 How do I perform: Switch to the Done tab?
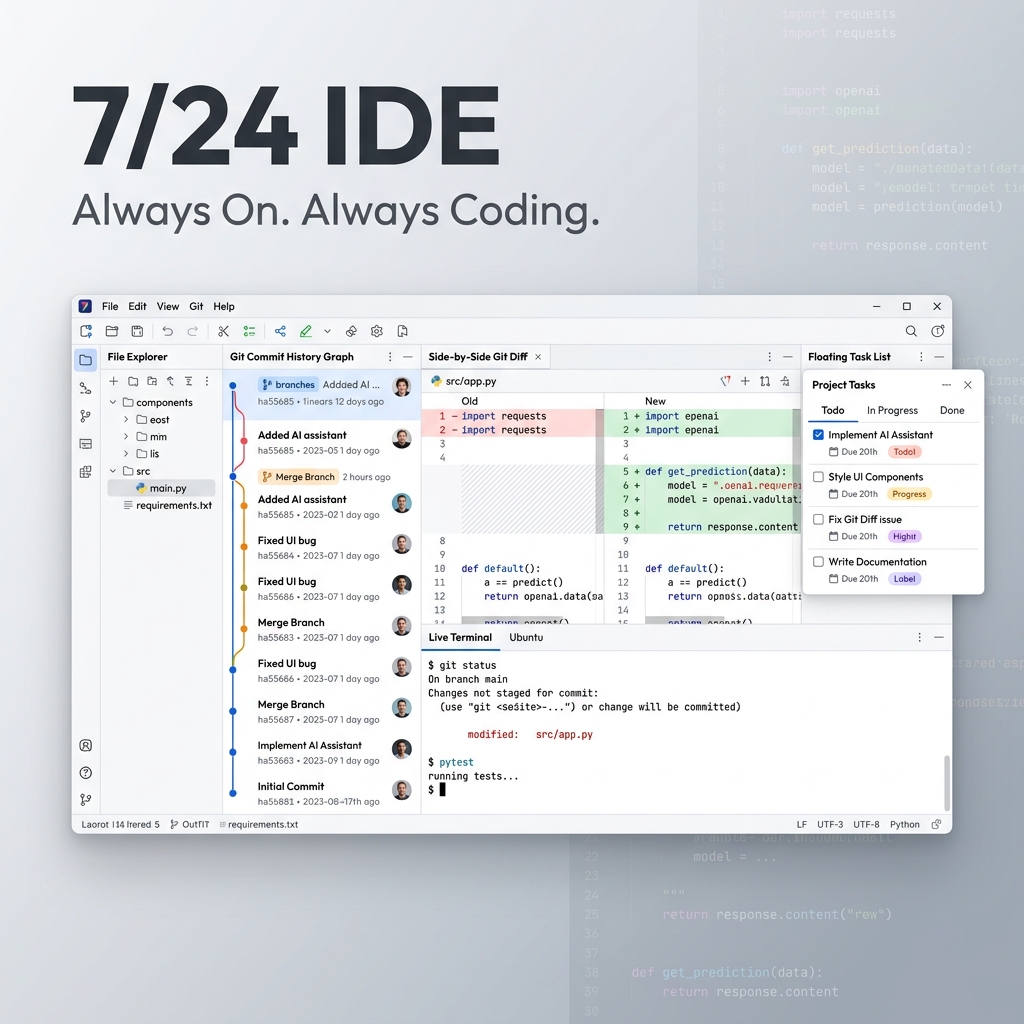pos(952,410)
